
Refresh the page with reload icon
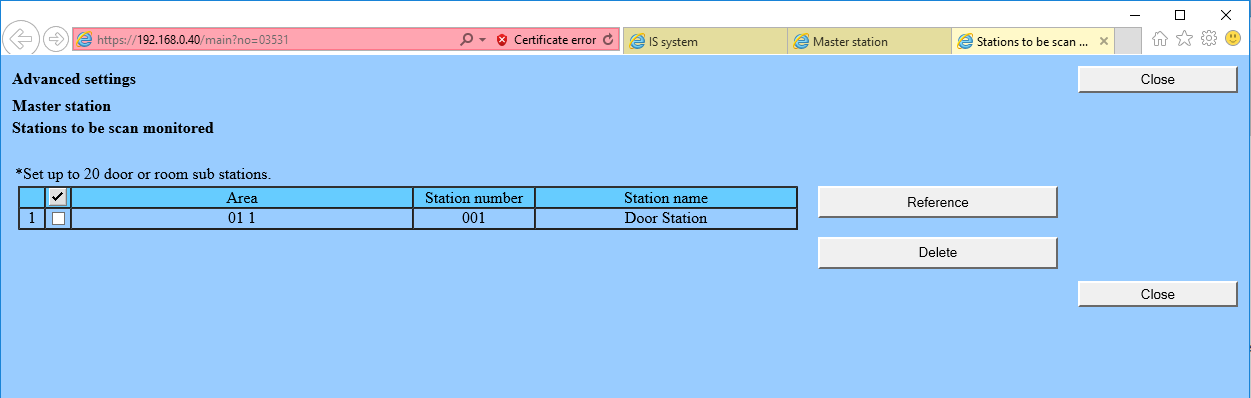[608, 40]
